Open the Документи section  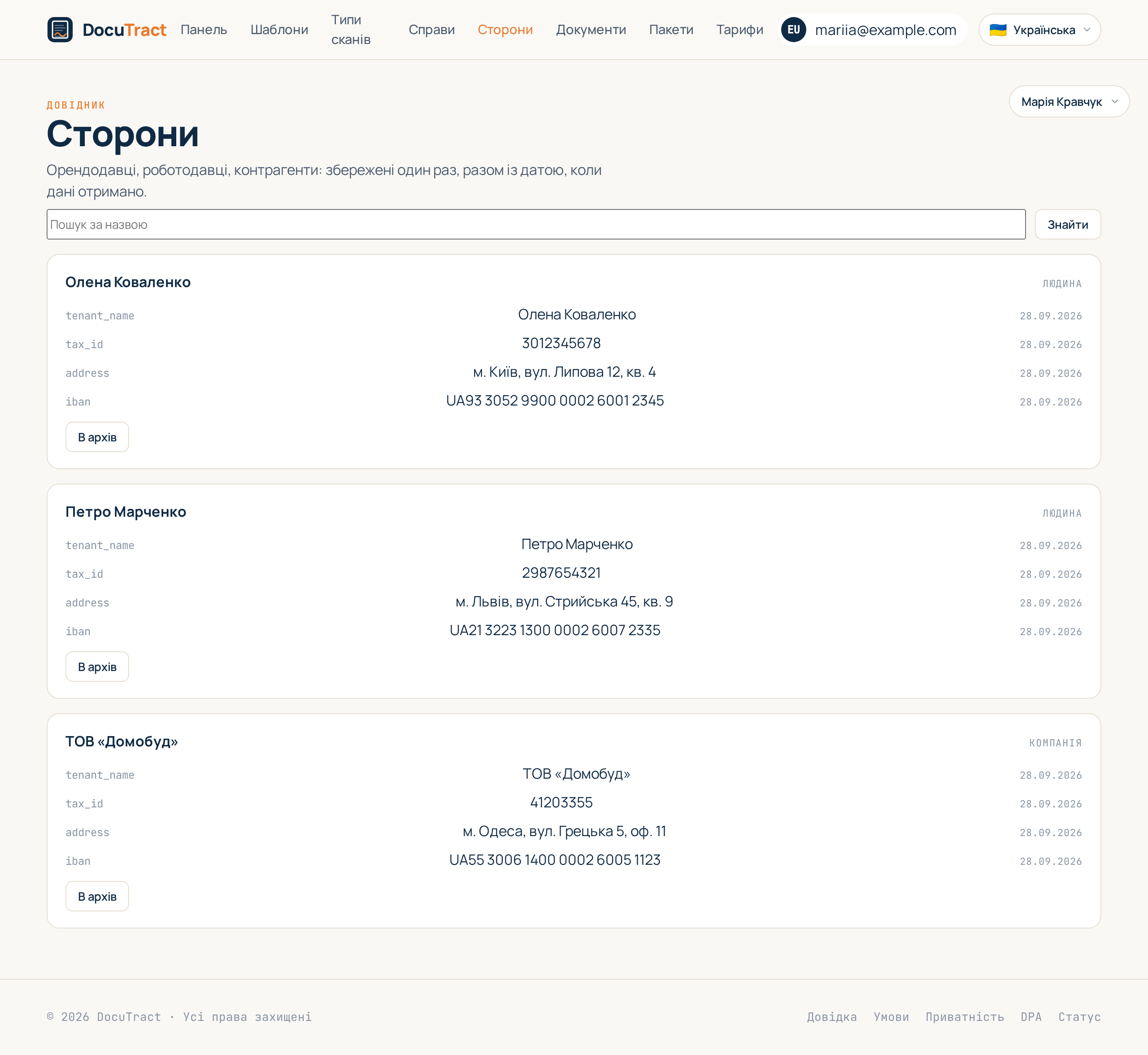[591, 30]
